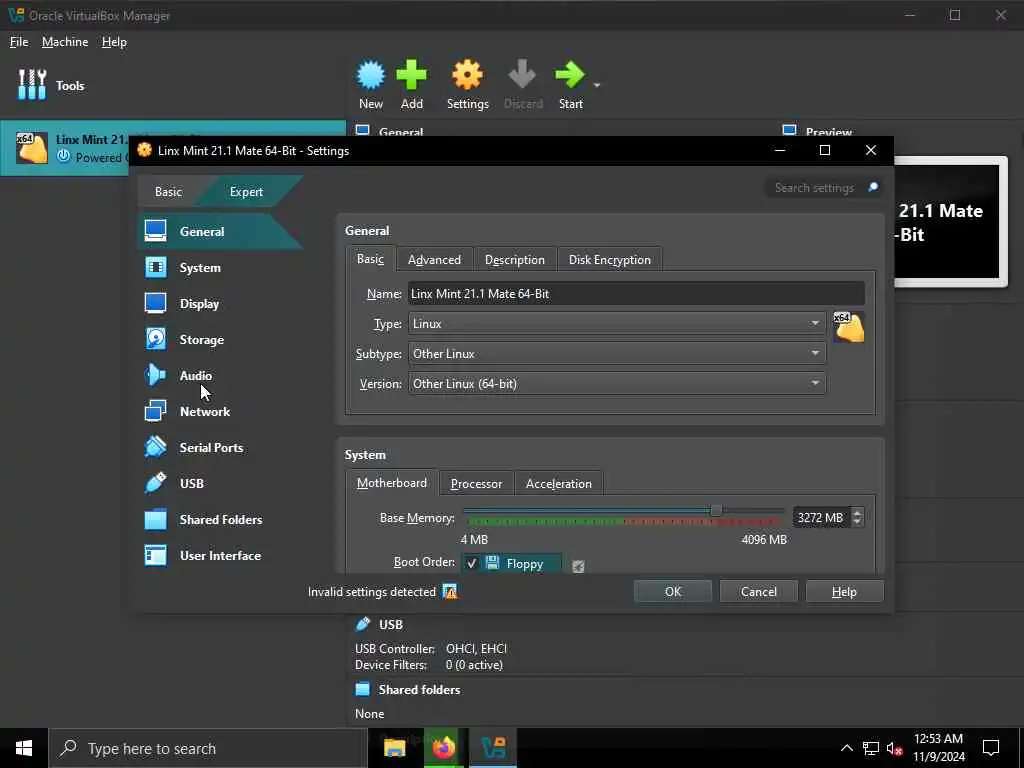Image resolution: width=1024 pixels, height=768 pixels.
Task: Open the Type dropdown
Action: 617,323
